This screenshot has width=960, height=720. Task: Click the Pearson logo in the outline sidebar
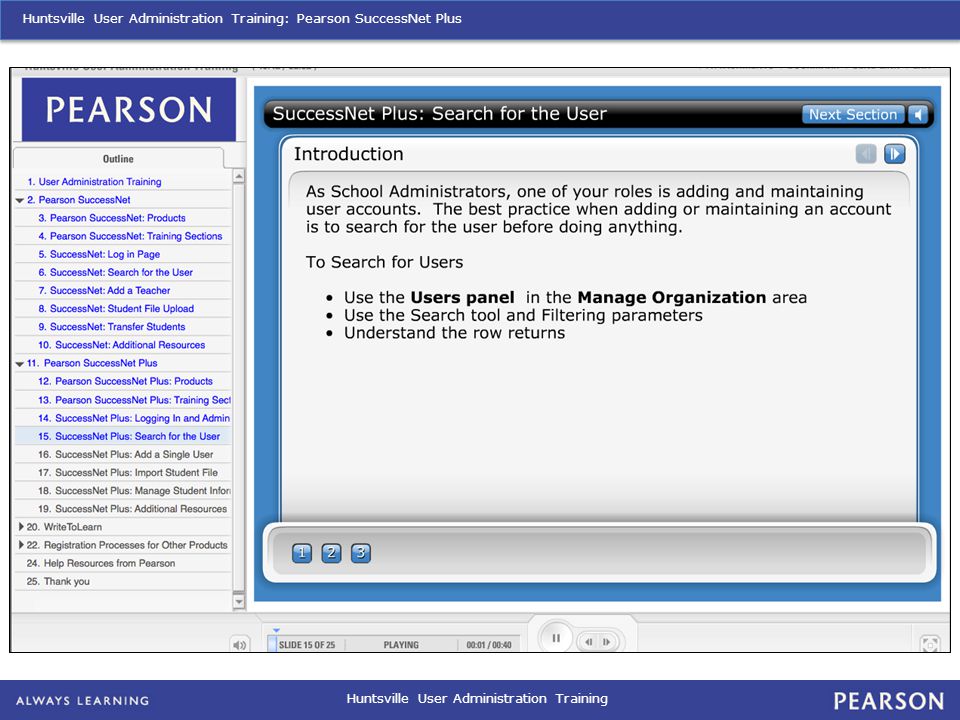click(x=129, y=110)
